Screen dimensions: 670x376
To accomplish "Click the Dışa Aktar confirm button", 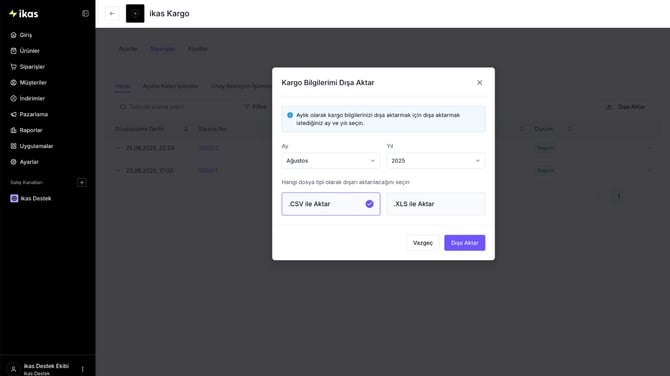I will [464, 243].
